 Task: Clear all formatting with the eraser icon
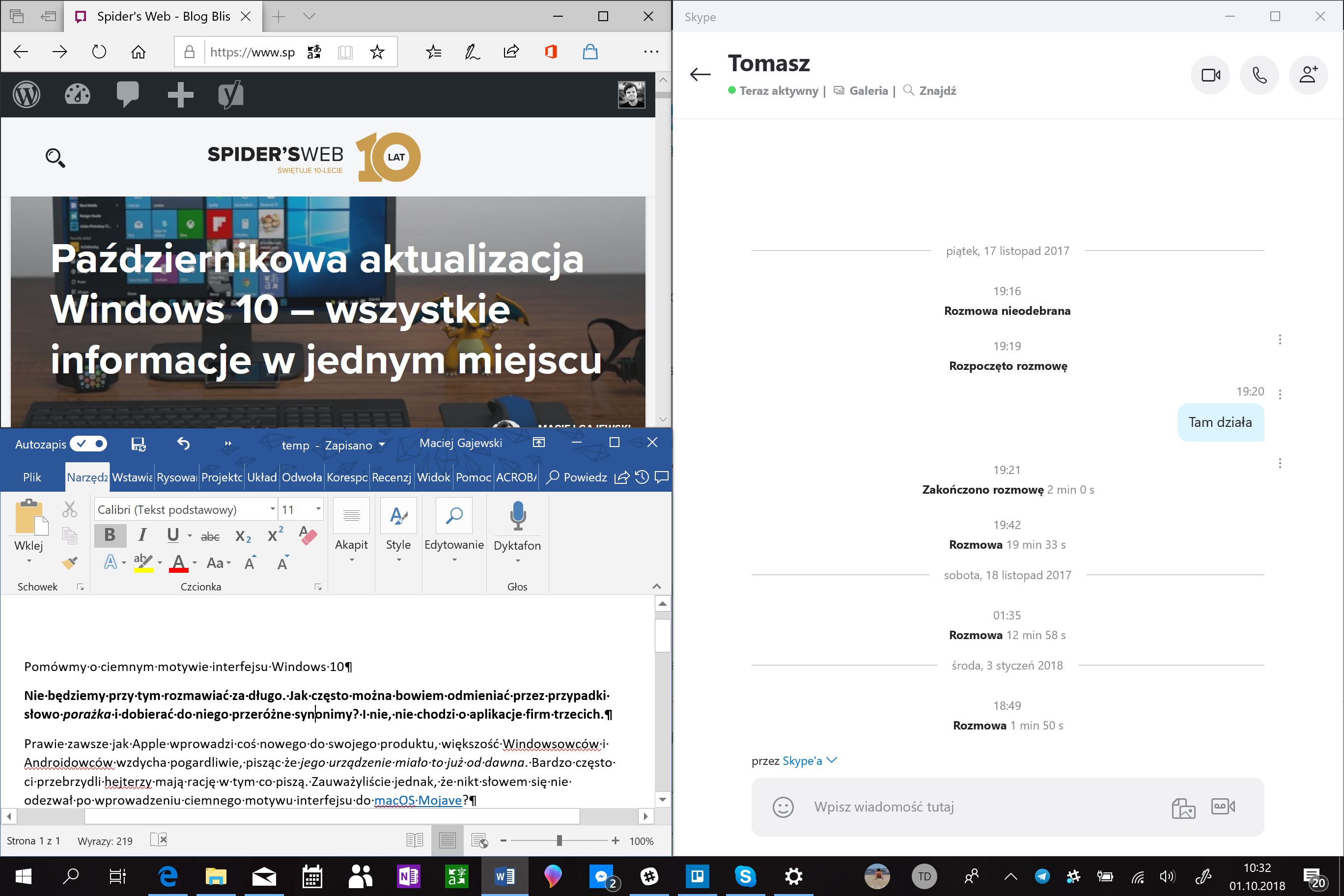tap(308, 535)
